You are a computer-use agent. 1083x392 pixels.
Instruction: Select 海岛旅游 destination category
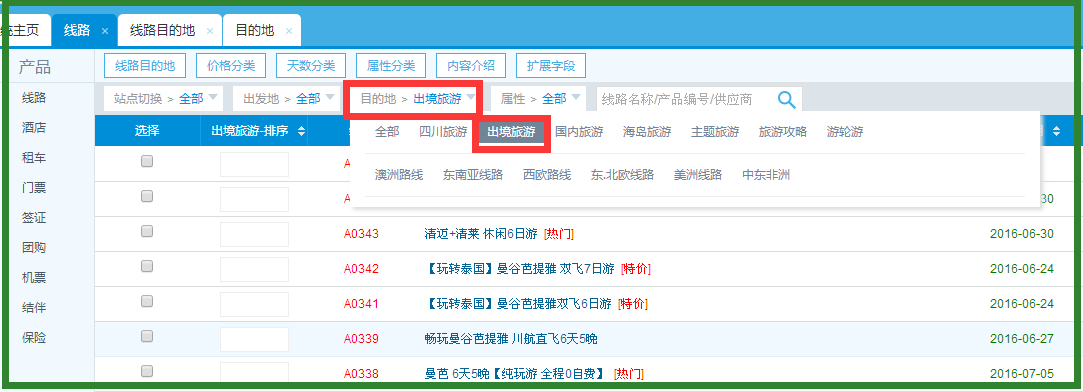(647, 132)
